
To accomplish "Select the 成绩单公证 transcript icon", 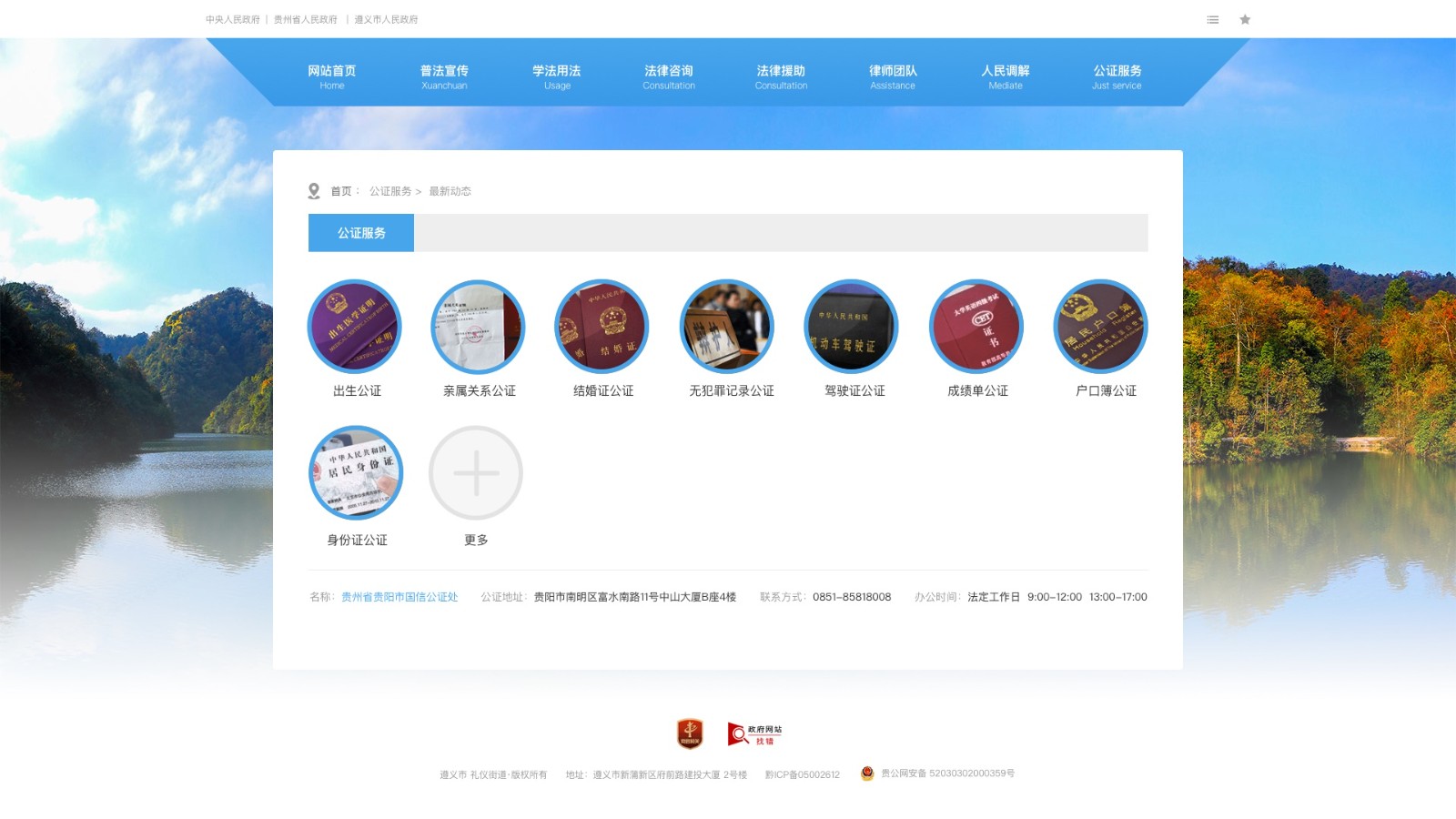I will coord(976,327).
